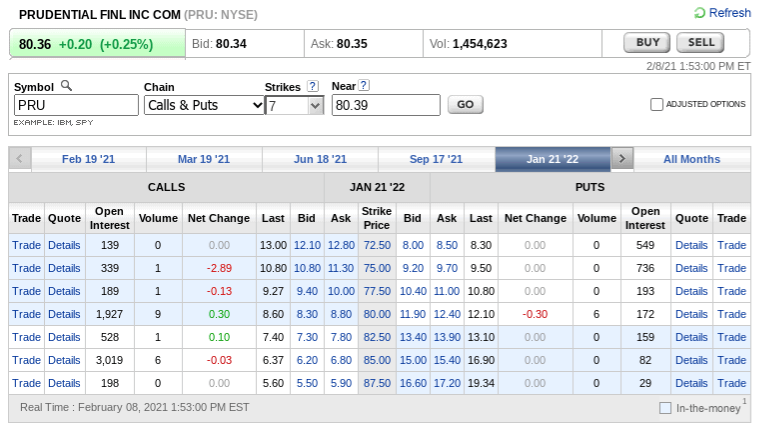Open put Trade link for 77.50 strike
The width and height of the screenshot is (757, 426).
pyautogui.click(x=732, y=291)
